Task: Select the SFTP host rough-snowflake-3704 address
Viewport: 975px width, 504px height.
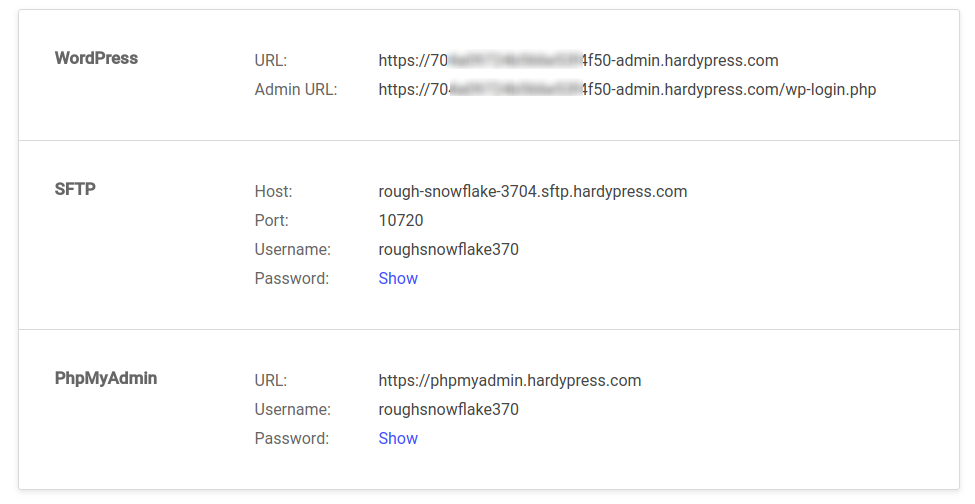Action: click(532, 191)
